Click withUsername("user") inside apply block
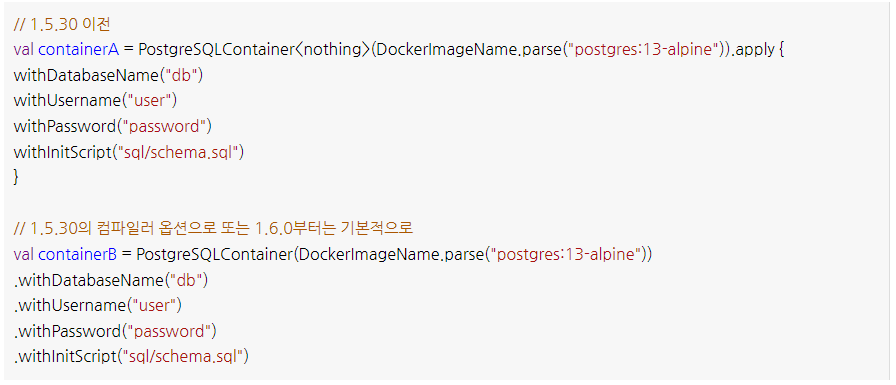 point(95,101)
